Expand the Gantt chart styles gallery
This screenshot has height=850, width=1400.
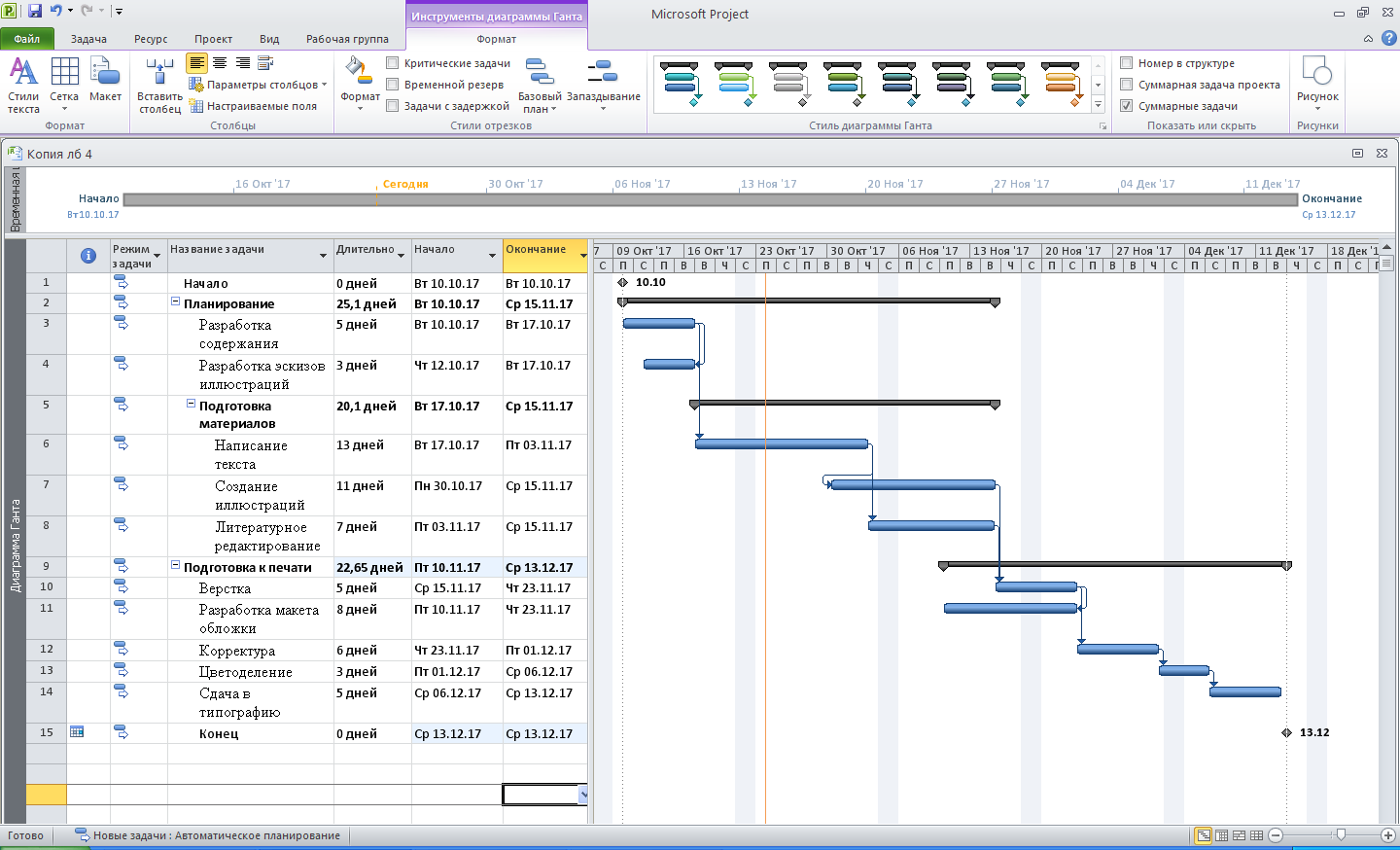[1098, 105]
